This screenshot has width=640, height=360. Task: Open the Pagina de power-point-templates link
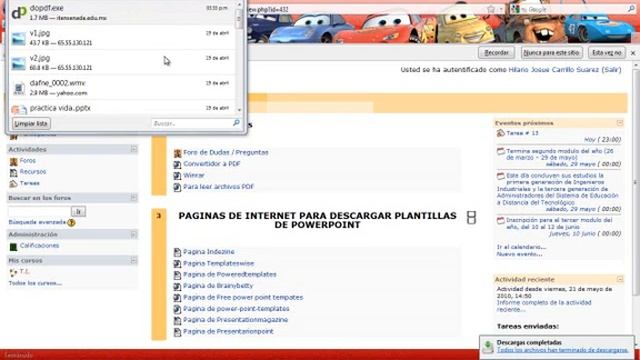[x=236, y=309]
